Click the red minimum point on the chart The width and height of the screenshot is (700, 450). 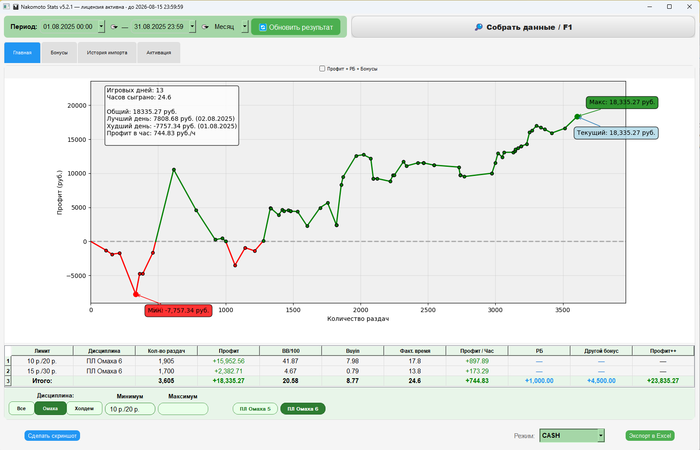click(136, 294)
